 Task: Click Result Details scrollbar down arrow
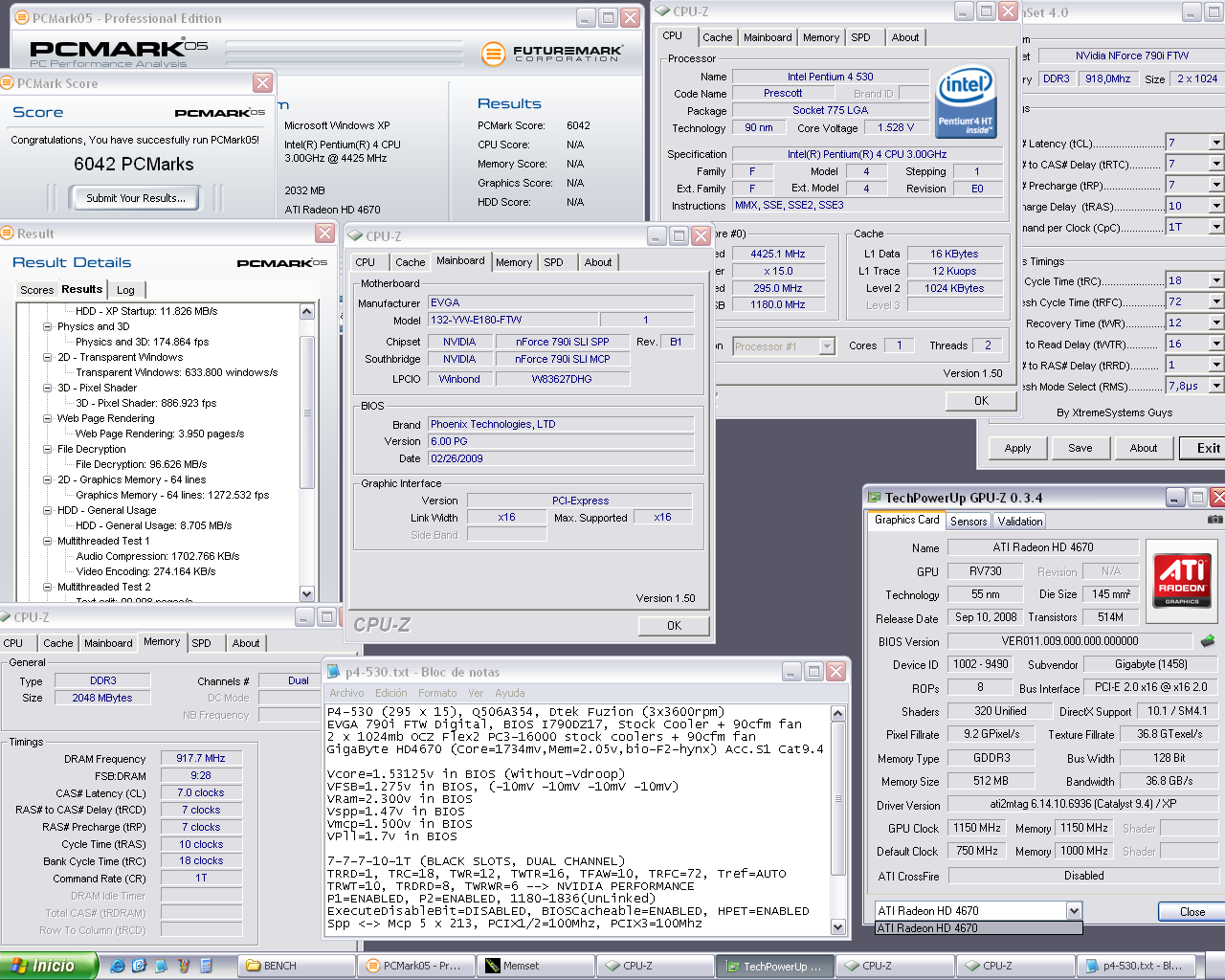click(307, 593)
